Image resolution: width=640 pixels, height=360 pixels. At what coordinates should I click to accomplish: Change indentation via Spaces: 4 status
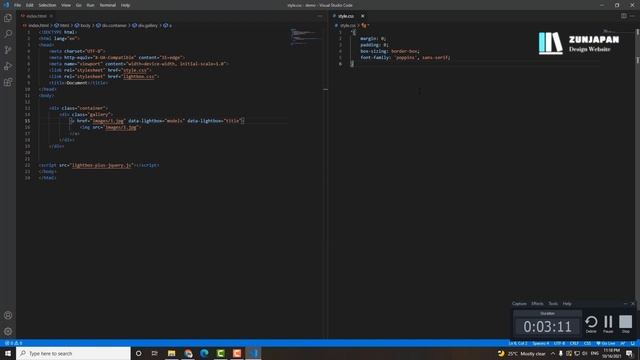[540, 343]
